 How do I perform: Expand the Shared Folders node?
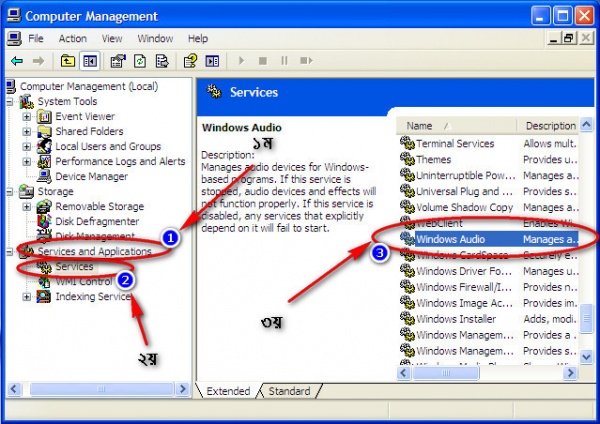[26, 132]
